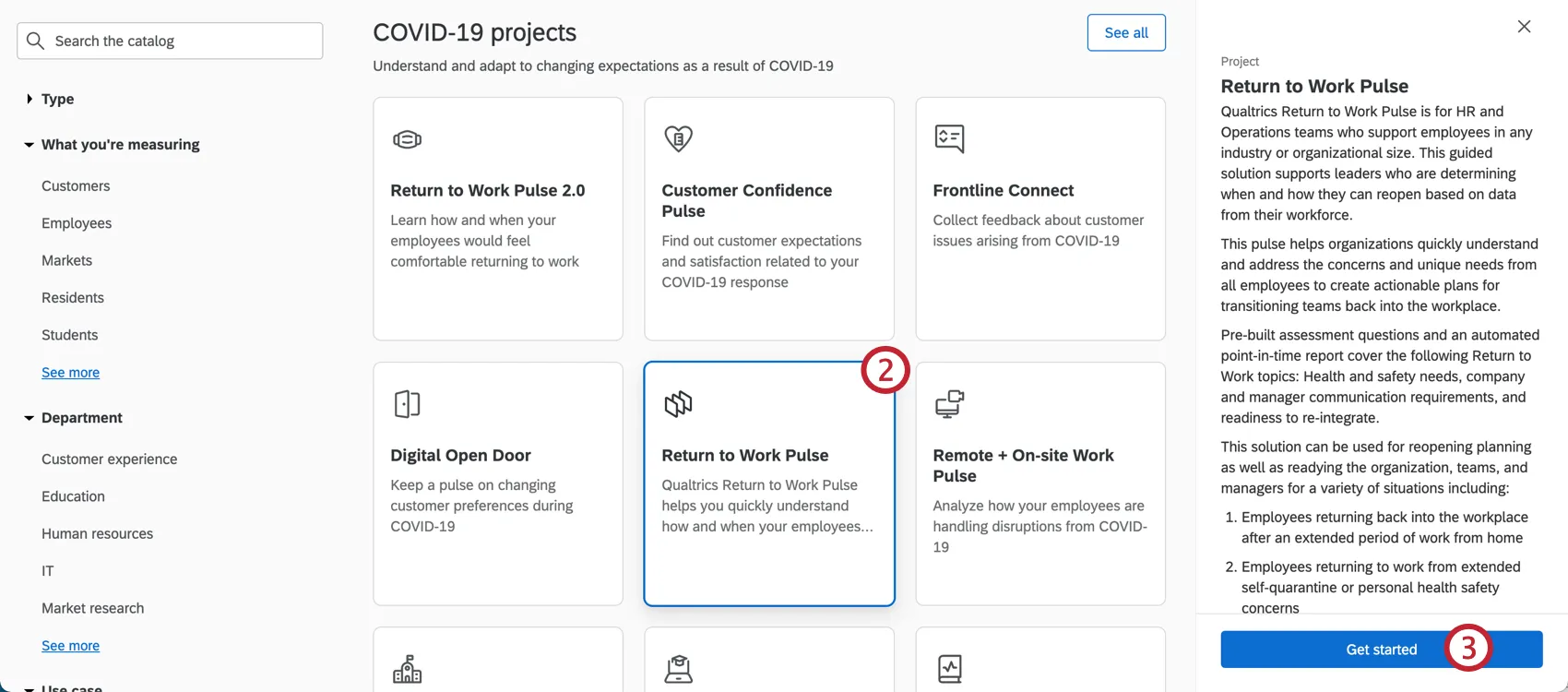Click See more under Department
The width and height of the screenshot is (1568, 692).
tap(70, 646)
